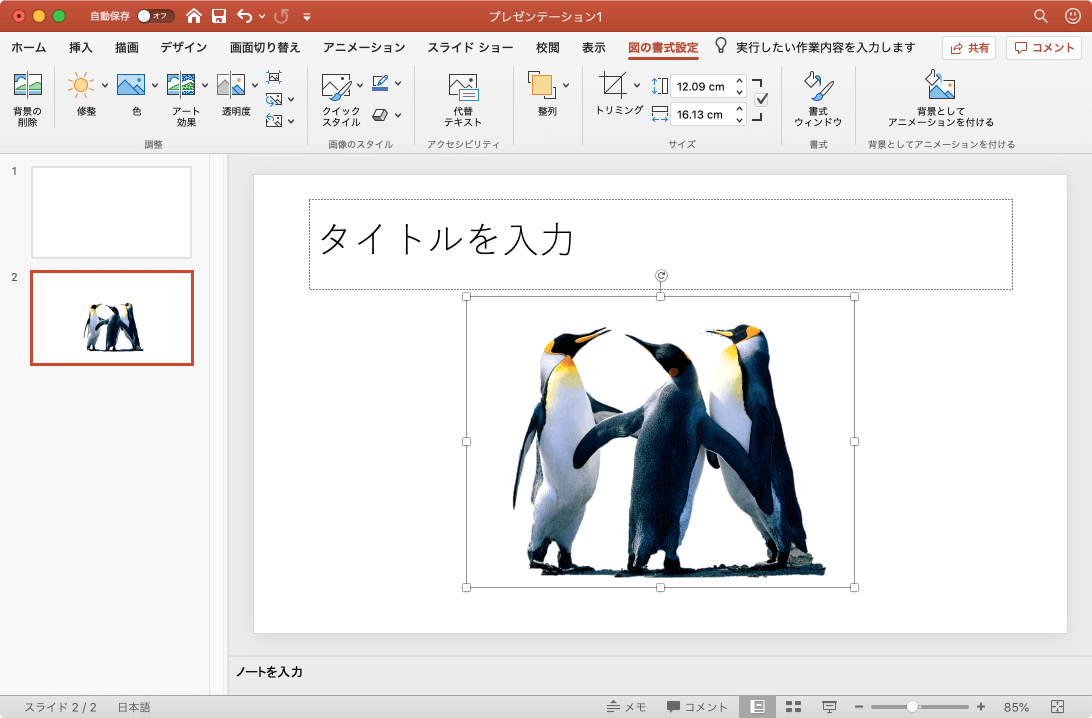Open the Format Pane (書式ウィンドウ) icon
Screen dimensions: 1092x718
(817, 88)
